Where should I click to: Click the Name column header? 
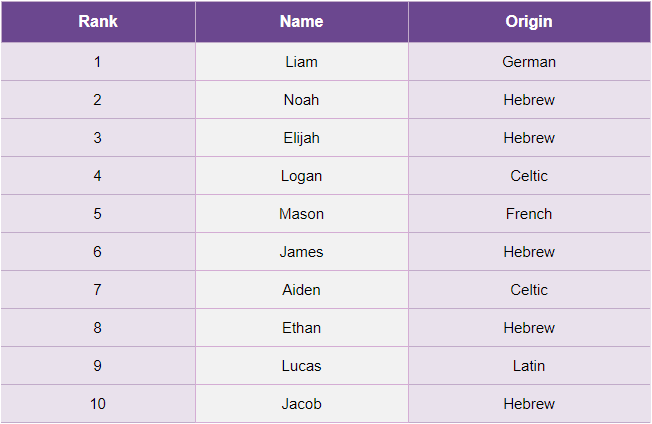click(x=301, y=22)
